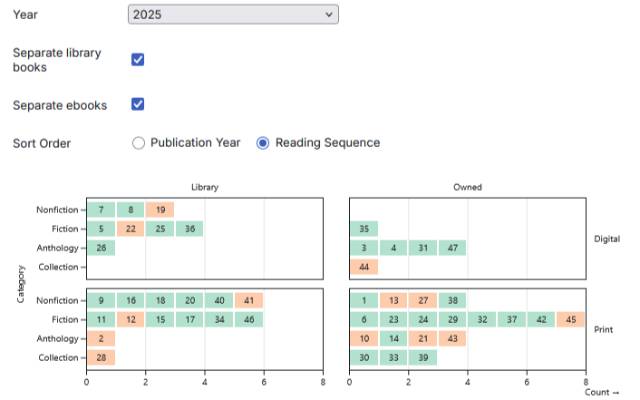Toggle the Separate ebooks checkbox
The height and width of the screenshot is (400, 640).
coord(138,104)
